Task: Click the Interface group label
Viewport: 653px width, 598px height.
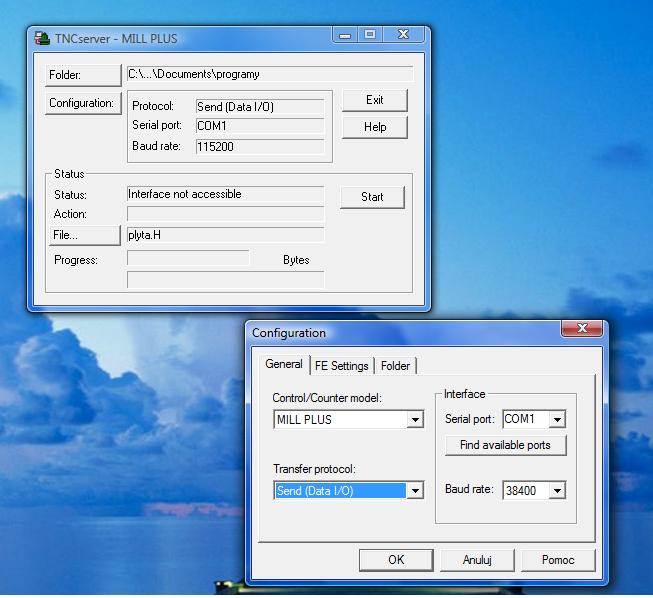Action: pyautogui.click(x=464, y=394)
